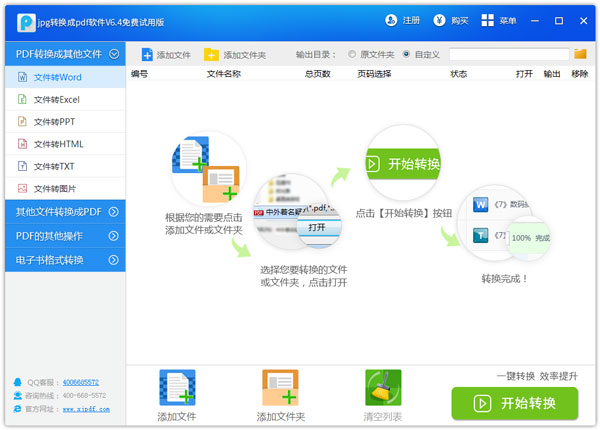Click the 添加文件夹 toolbar label

click(245, 55)
